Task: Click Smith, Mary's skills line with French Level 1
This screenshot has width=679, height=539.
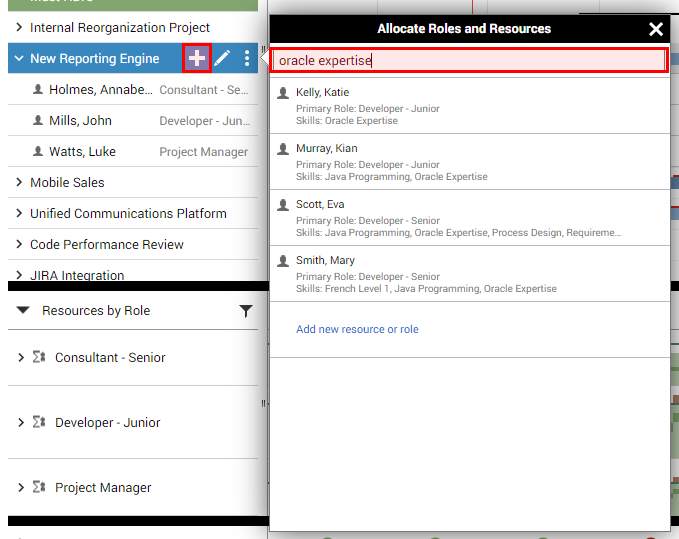Action: (426, 289)
